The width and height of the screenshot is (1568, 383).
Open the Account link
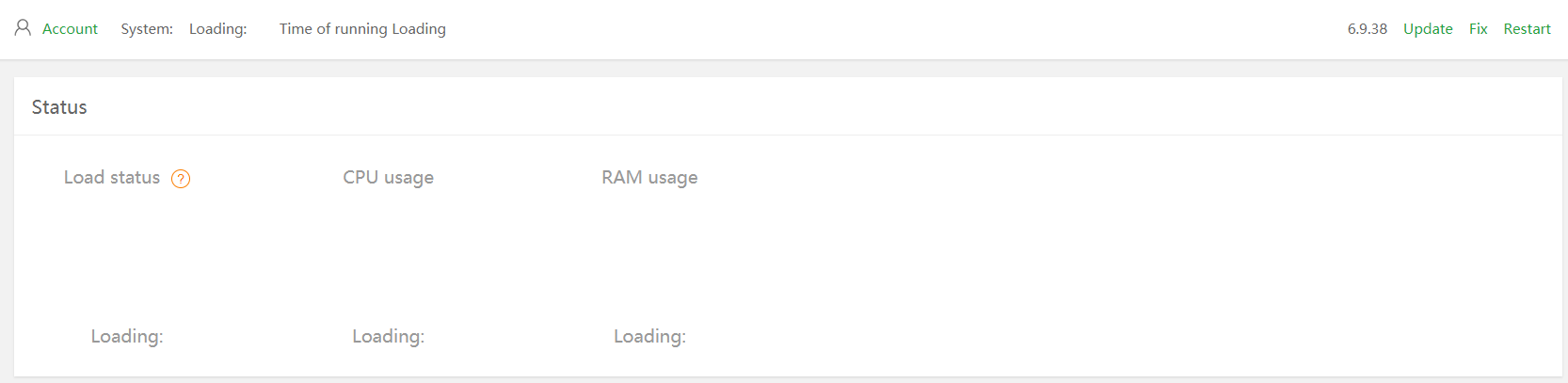coord(70,29)
